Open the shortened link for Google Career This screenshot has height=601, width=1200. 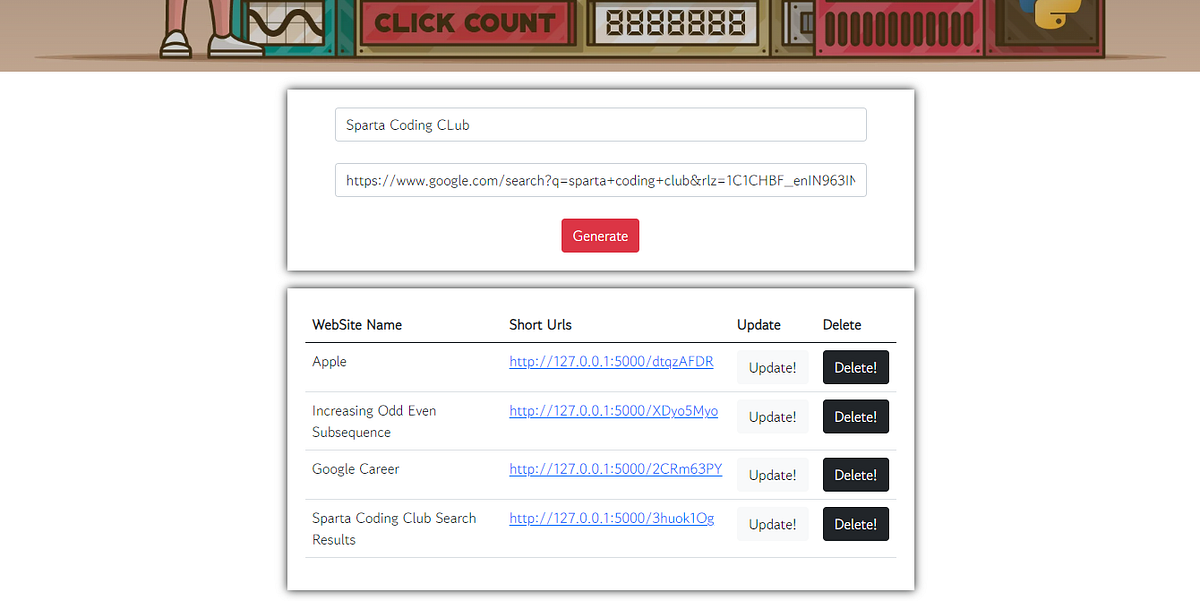coord(615,469)
